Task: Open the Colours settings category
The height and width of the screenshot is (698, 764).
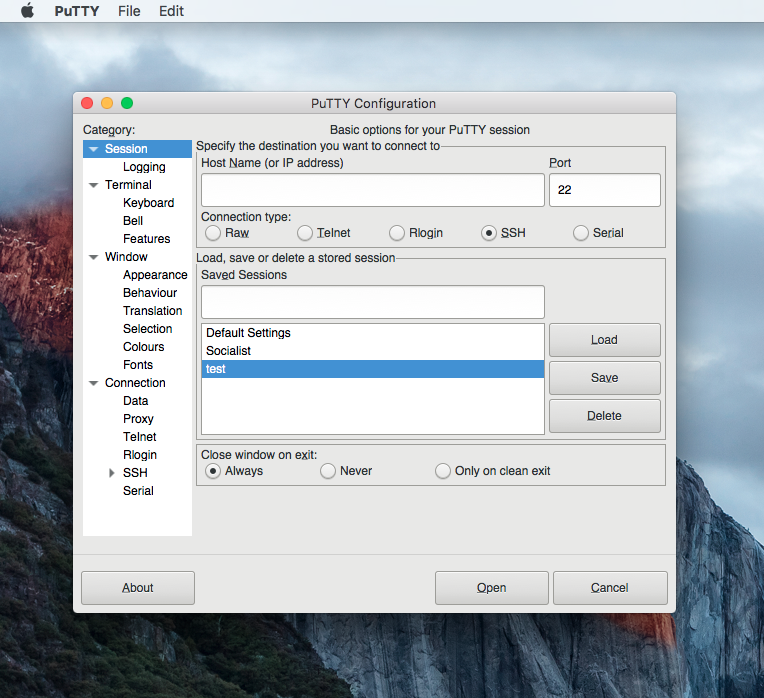Action: click(144, 347)
